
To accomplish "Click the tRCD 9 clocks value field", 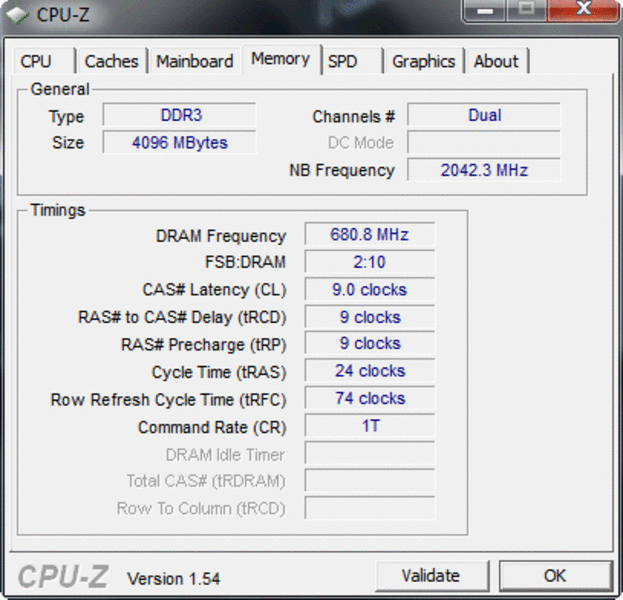I will (x=370, y=317).
